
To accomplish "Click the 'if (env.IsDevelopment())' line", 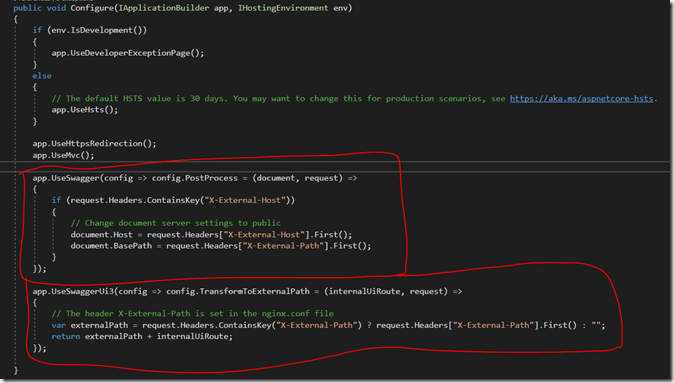I will tap(90, 30).
